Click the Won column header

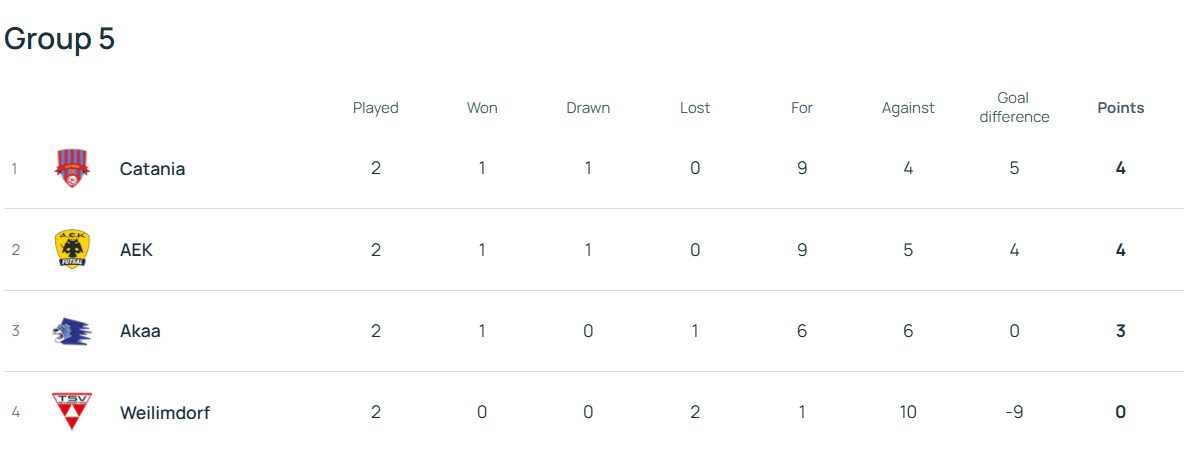tap(482, 108)
